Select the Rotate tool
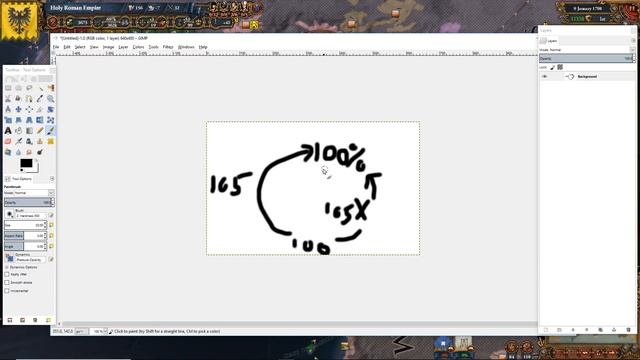Screen dimensions: 640x360 51,109
